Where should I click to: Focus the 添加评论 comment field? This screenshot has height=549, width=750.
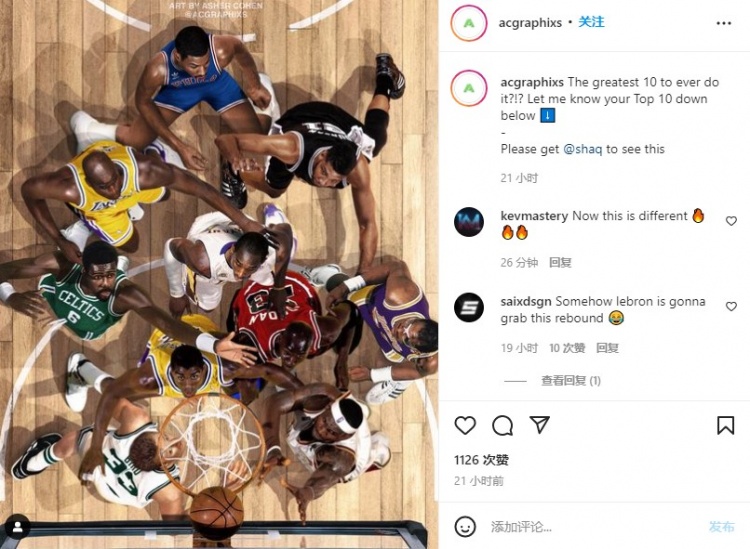tap(593, 527)
